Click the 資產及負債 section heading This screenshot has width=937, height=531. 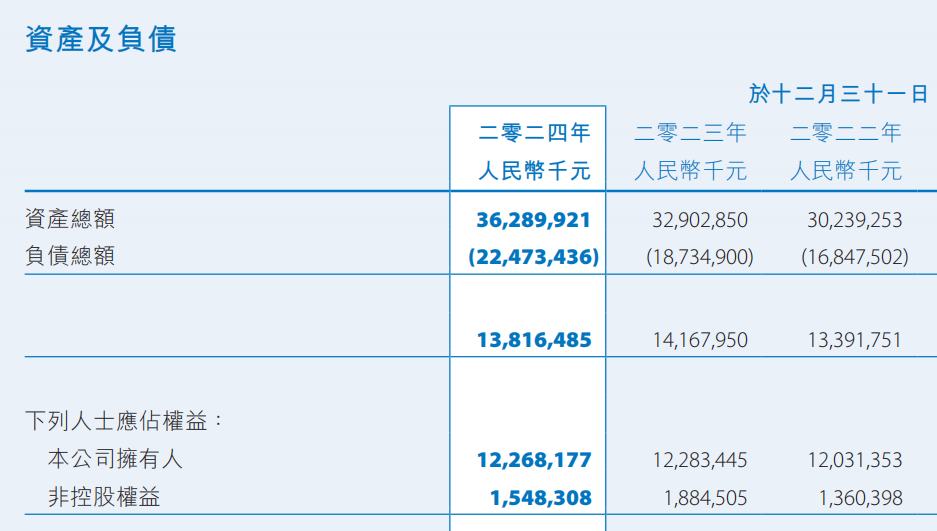pyautogui.click(x=101, y=39)
